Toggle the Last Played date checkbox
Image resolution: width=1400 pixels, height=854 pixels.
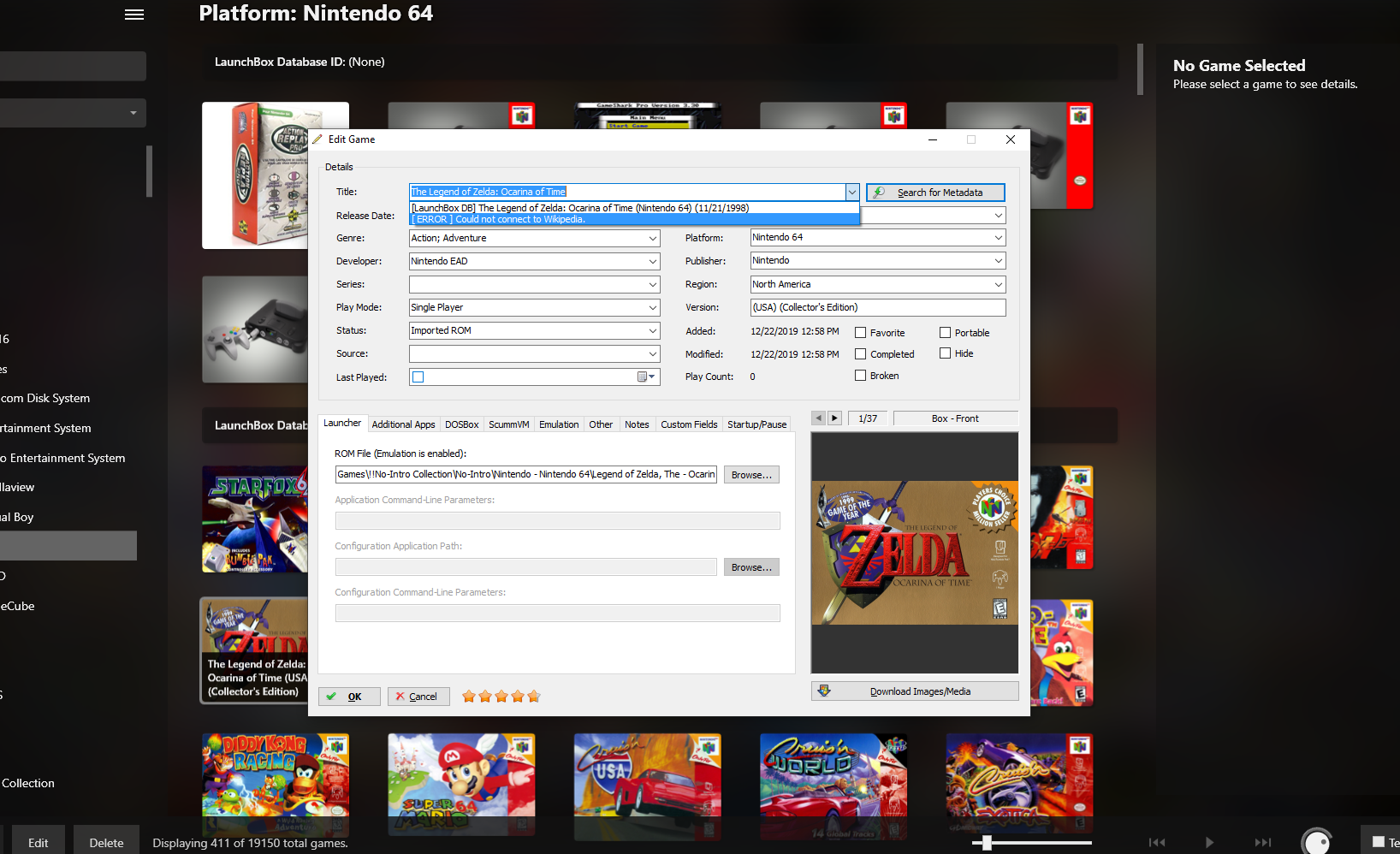tap(418, 377)
